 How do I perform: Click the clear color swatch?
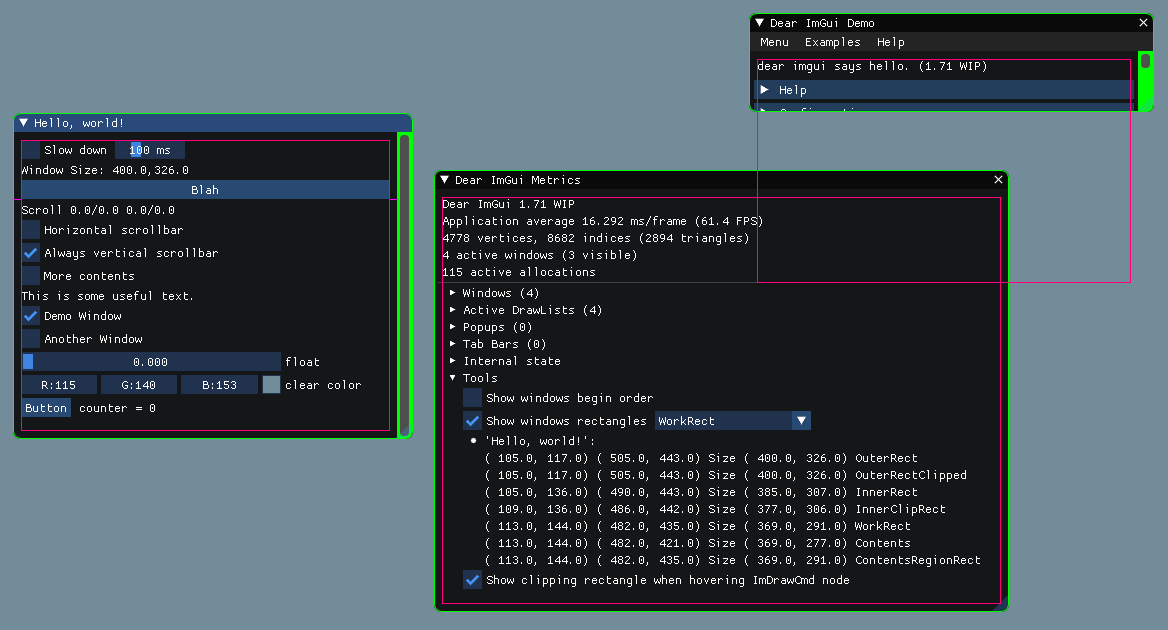[270, 384]
